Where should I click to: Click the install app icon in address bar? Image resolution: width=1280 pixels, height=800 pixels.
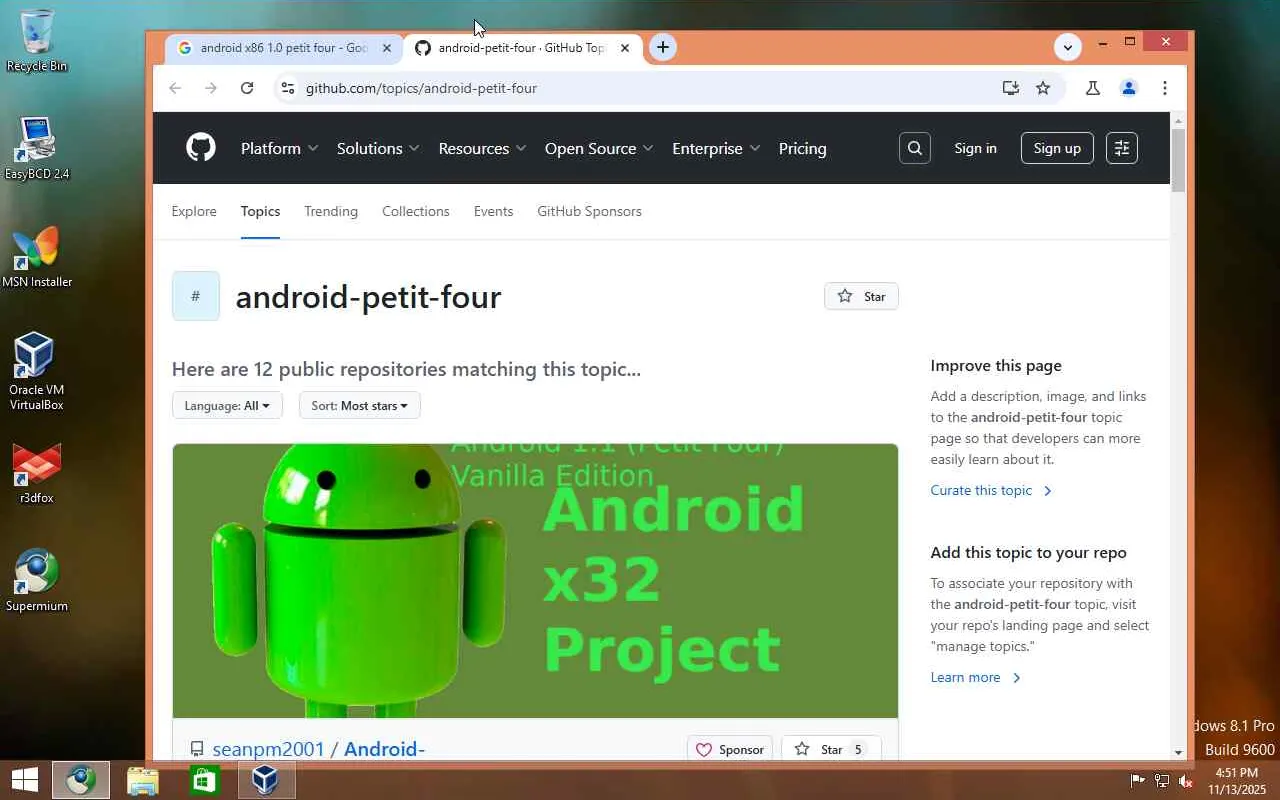click(x=1011, y=88)
